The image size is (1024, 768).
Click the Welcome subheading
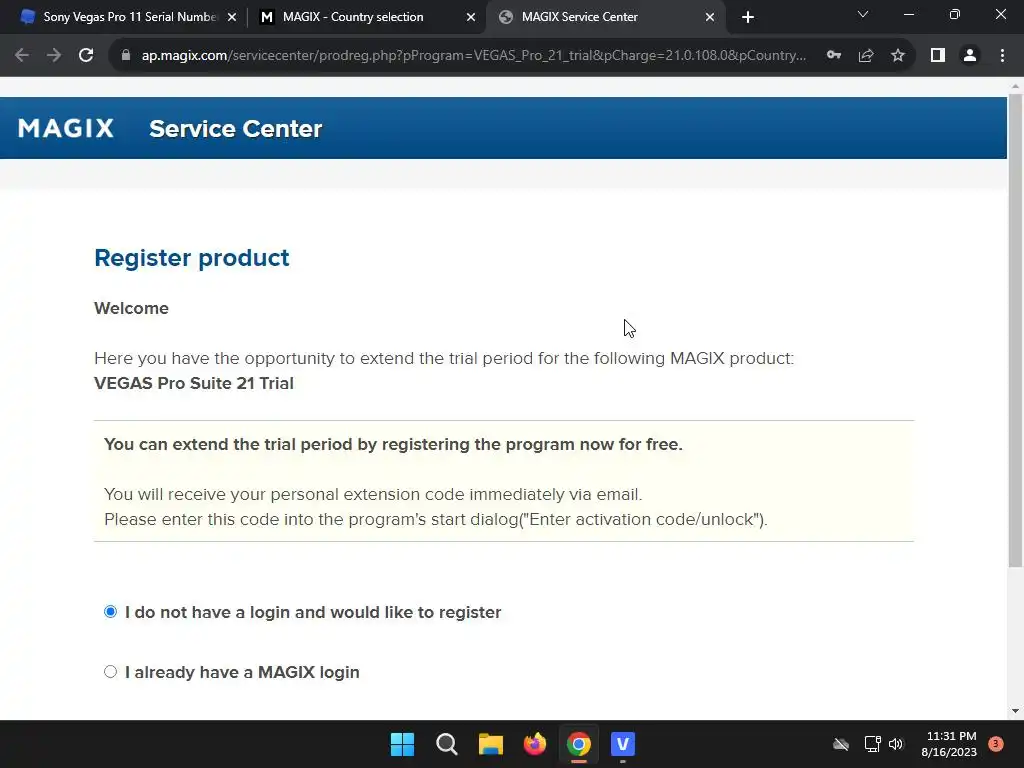131,308
